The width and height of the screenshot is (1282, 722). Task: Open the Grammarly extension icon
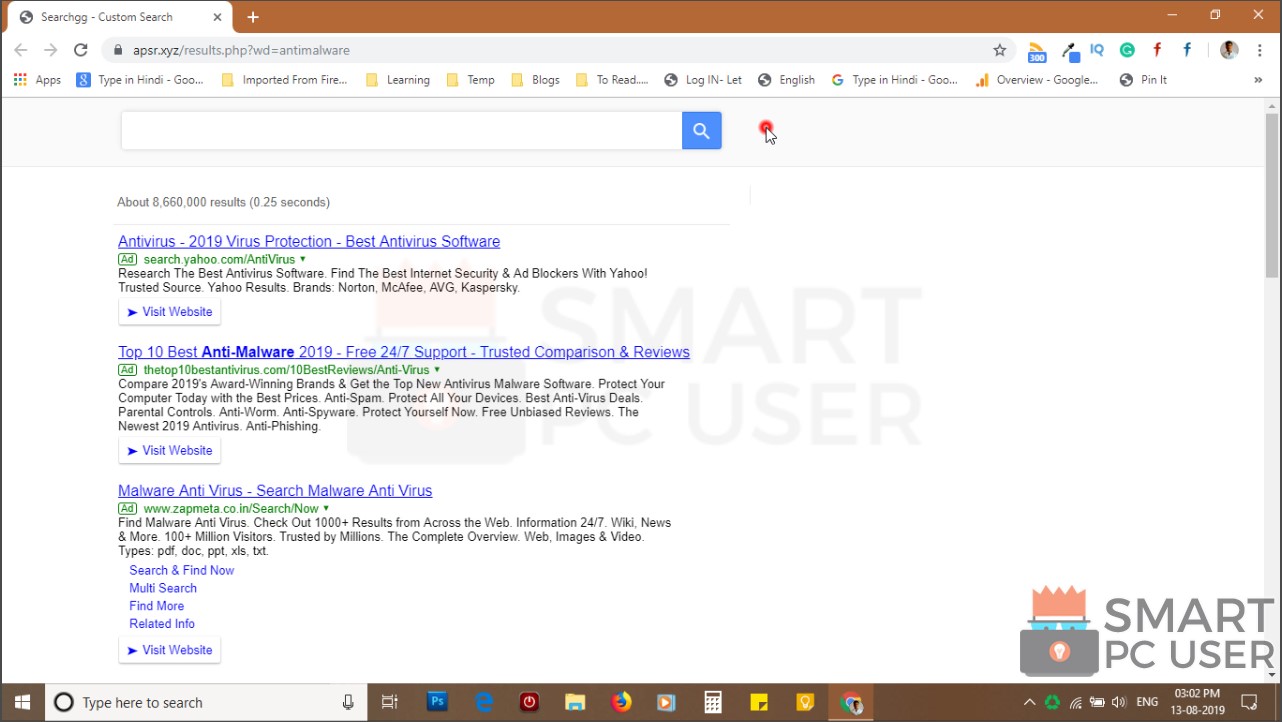point(1127,49)
